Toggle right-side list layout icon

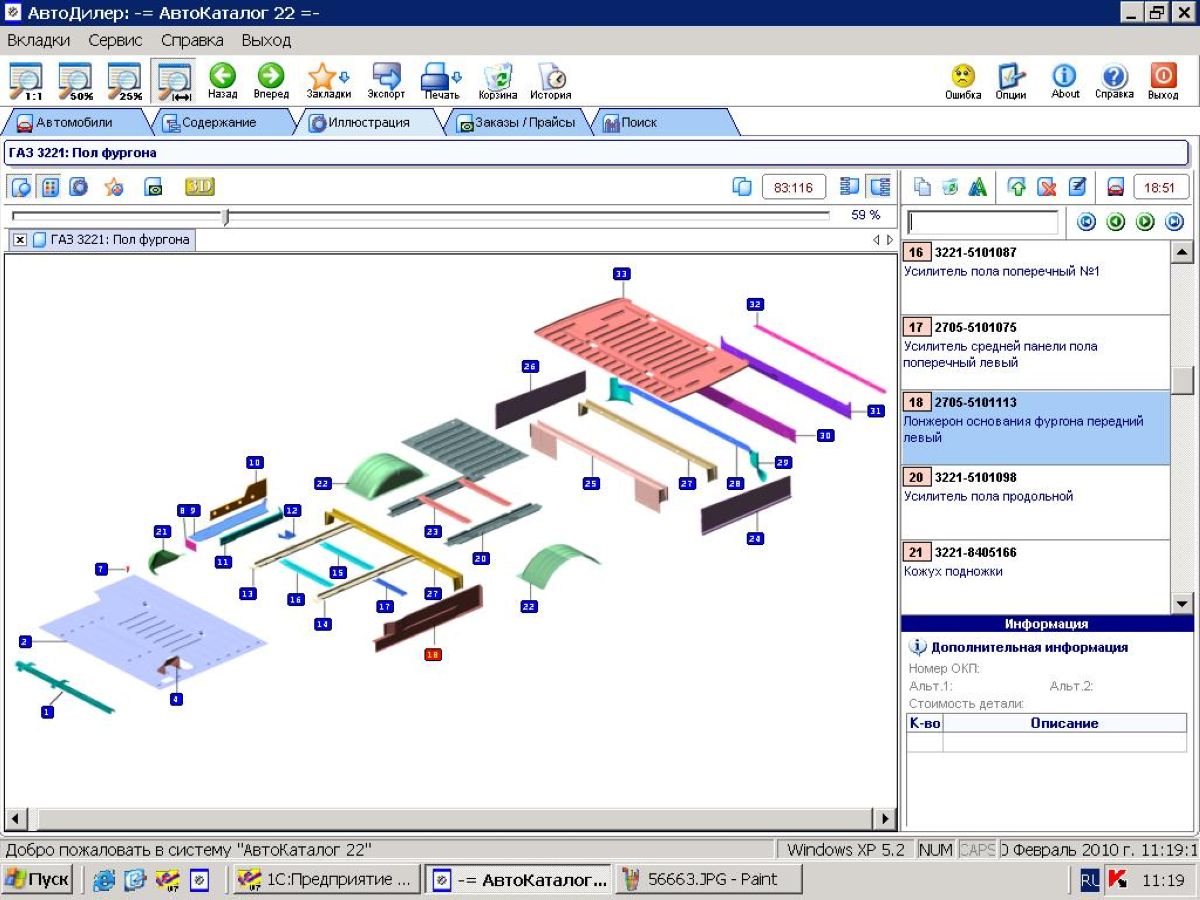[879, 187]
